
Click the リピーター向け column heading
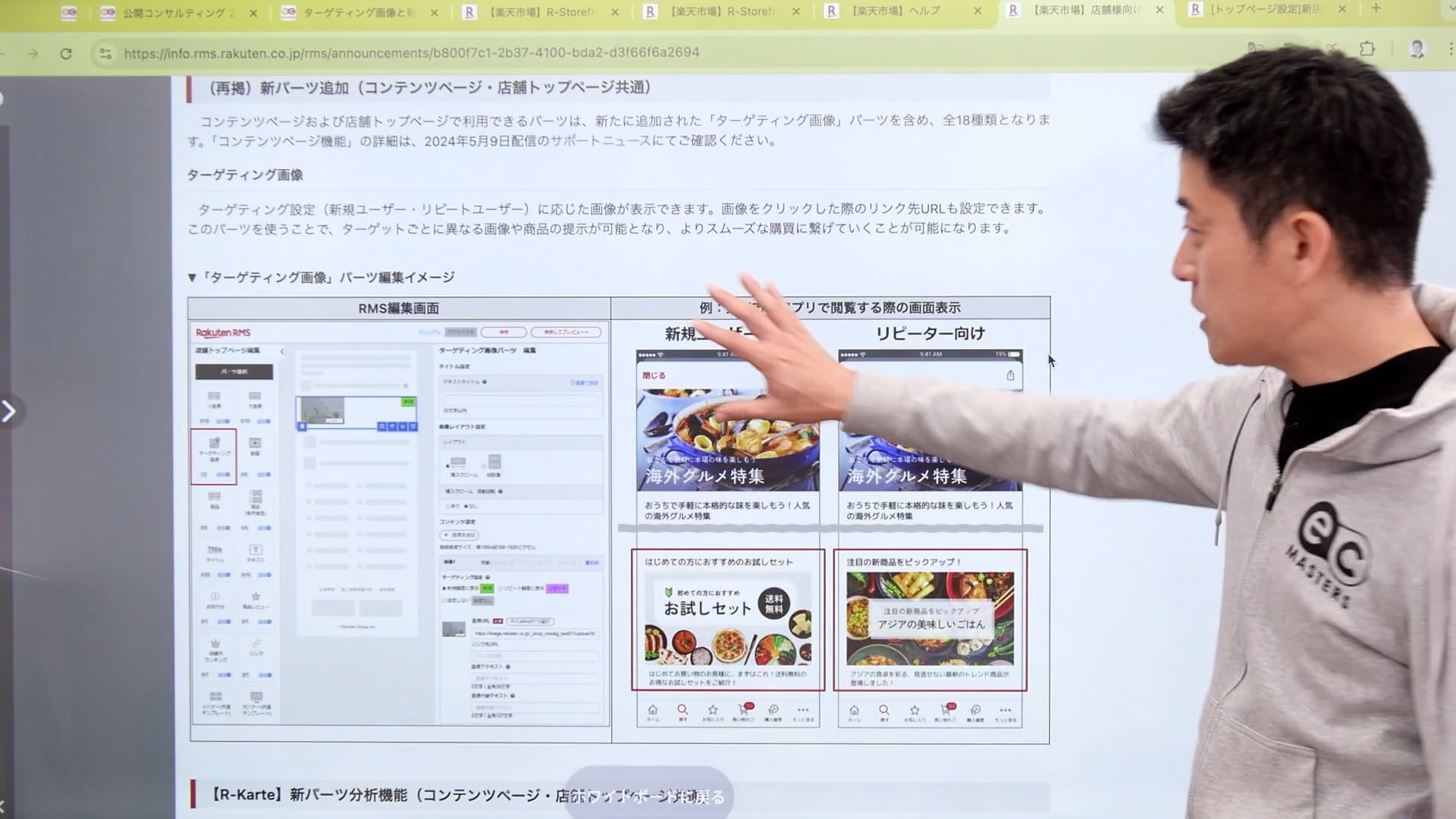(930, 333)
